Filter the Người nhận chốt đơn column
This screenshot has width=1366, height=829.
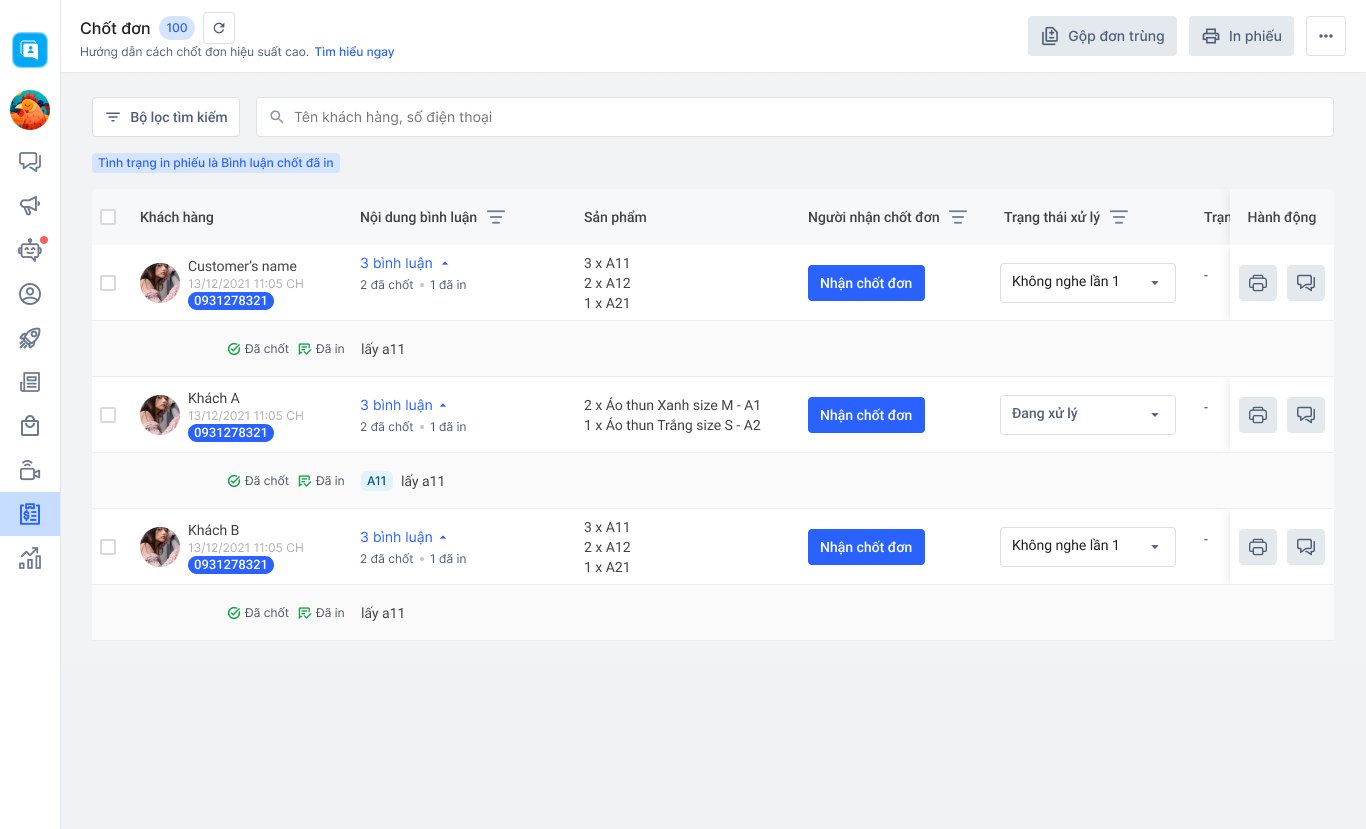point(958,217)
